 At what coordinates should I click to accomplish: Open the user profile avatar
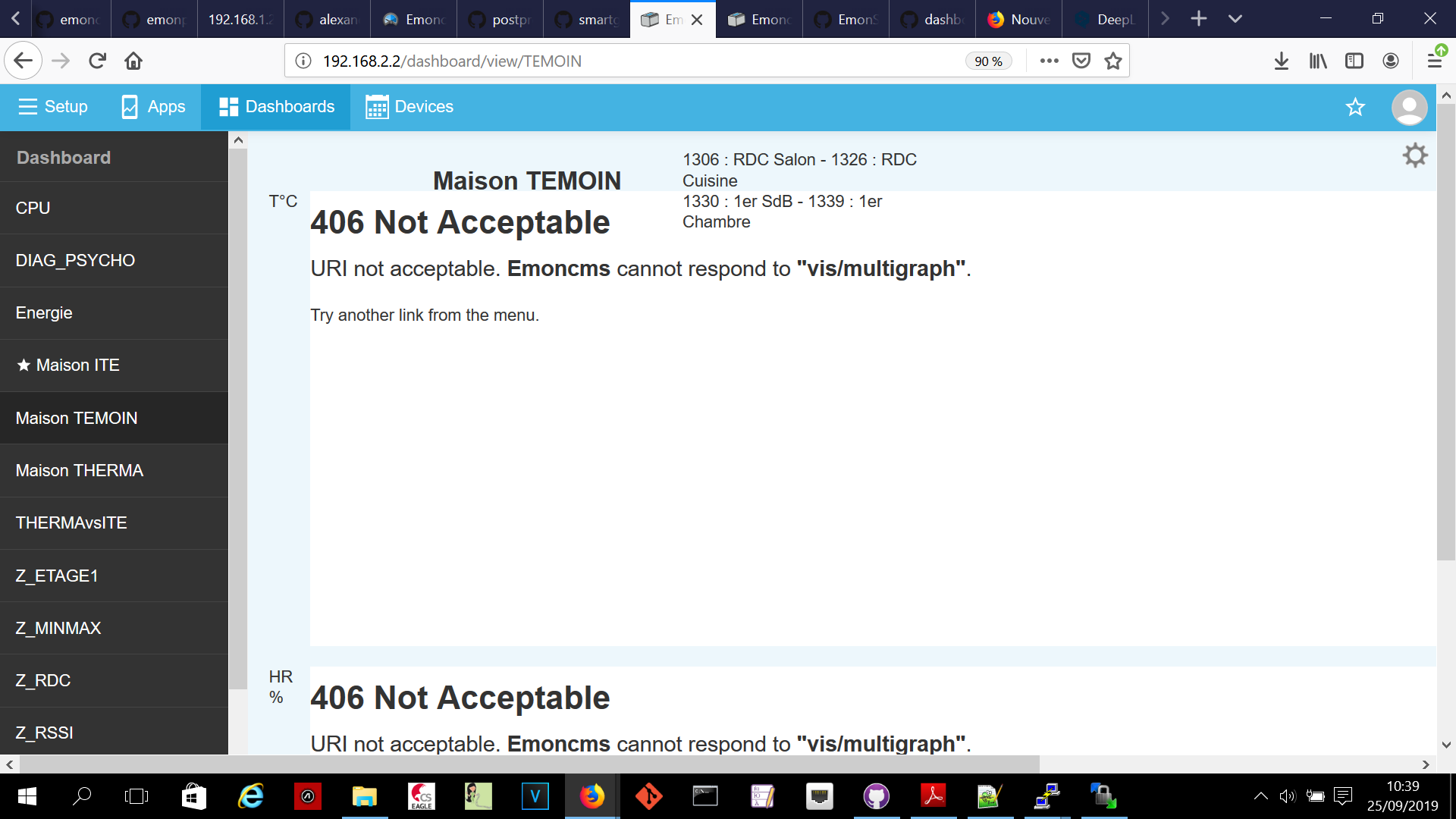(1408, 107)
